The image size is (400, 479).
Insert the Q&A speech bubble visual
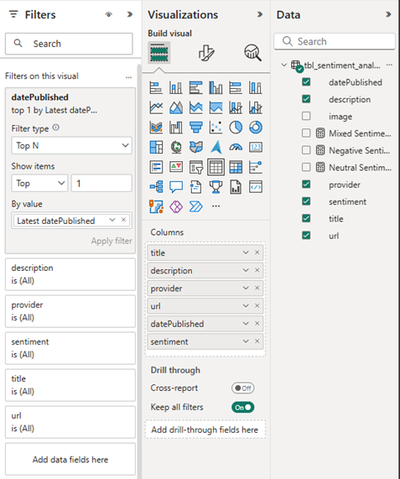pos(176,187)
